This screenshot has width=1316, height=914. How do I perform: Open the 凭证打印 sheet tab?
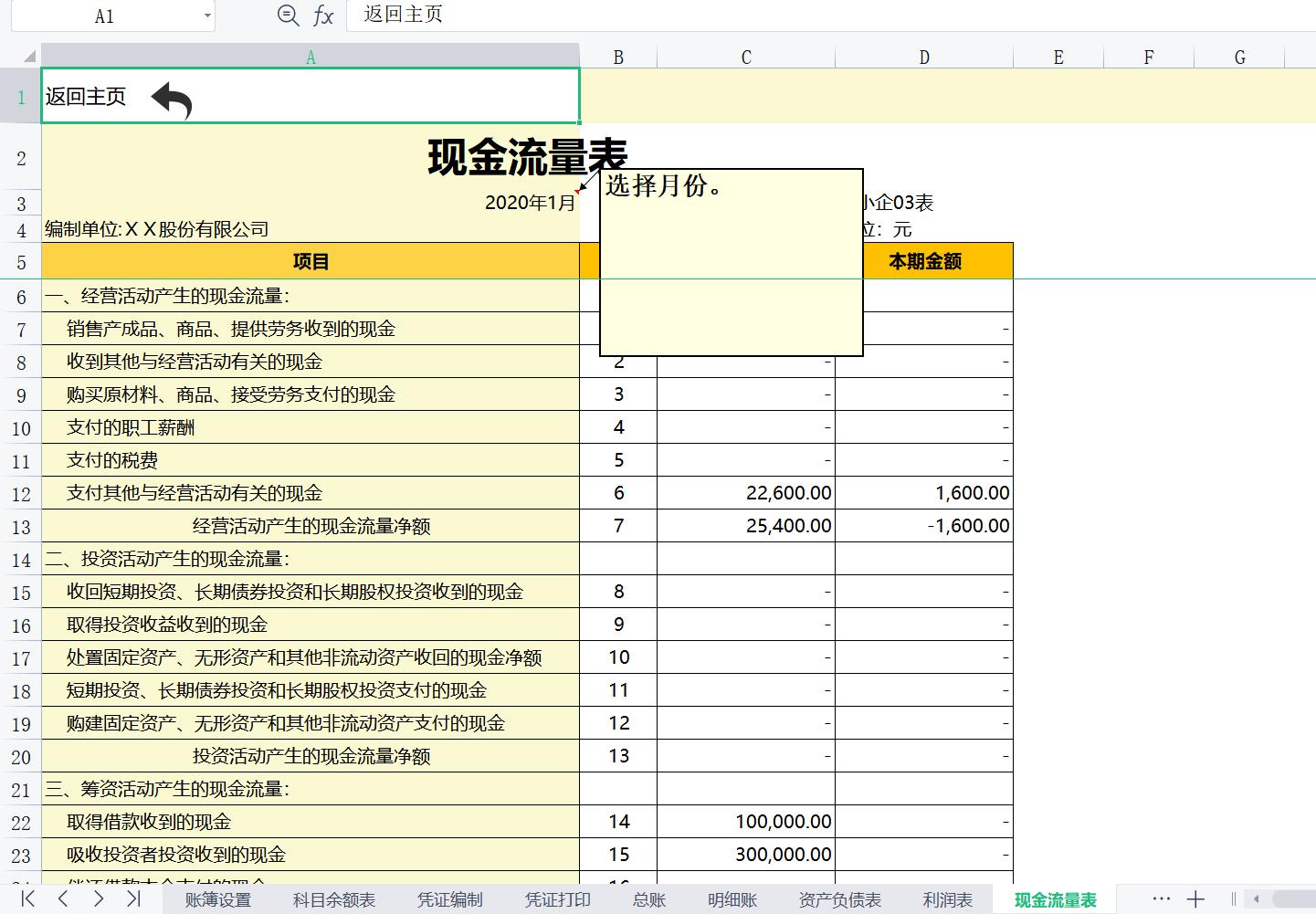558,899
